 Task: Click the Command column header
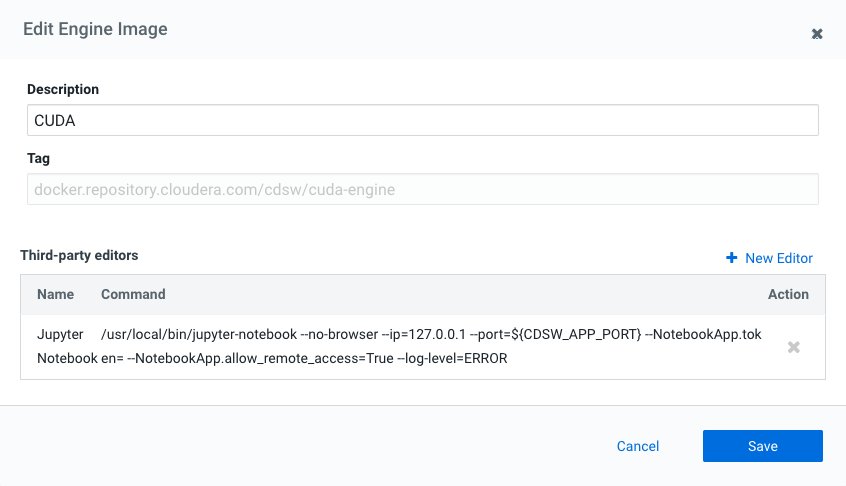(133, 294)
